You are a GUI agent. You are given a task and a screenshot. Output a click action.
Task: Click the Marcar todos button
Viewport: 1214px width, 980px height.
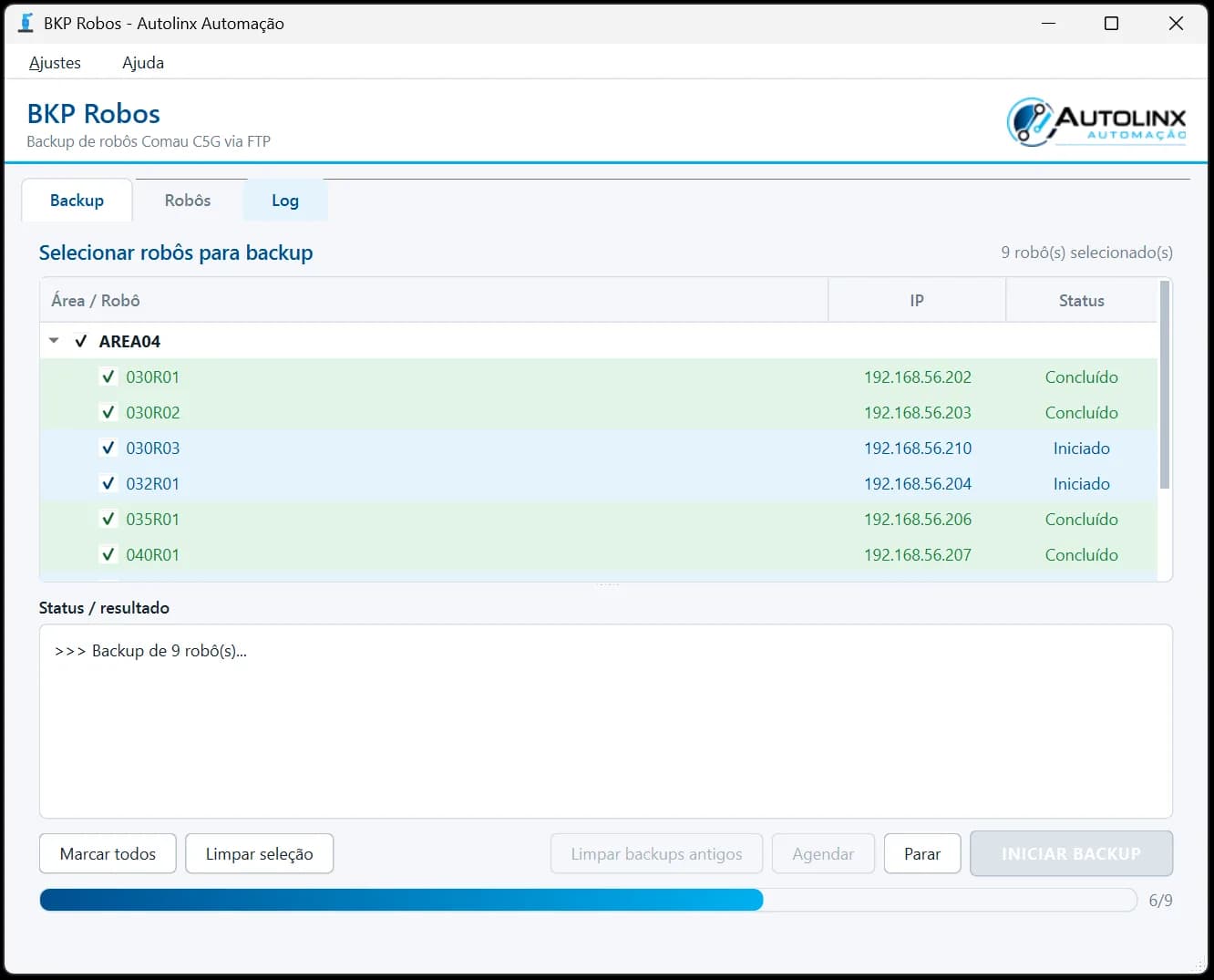point(108,854)
